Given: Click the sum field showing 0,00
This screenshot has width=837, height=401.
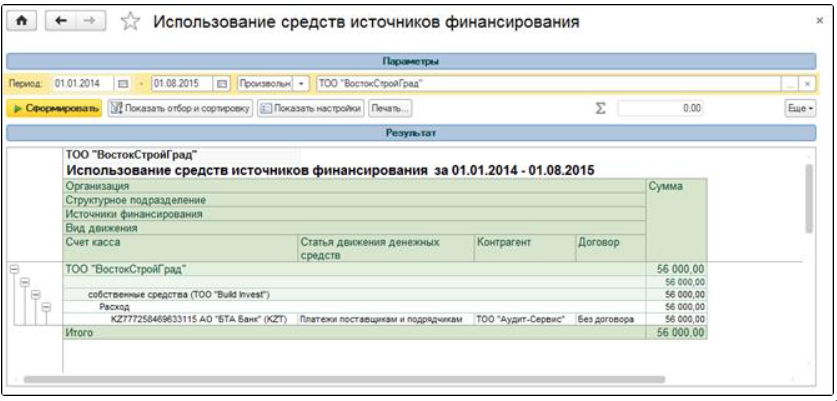Looking at the screenshot, I should point(660,108).
